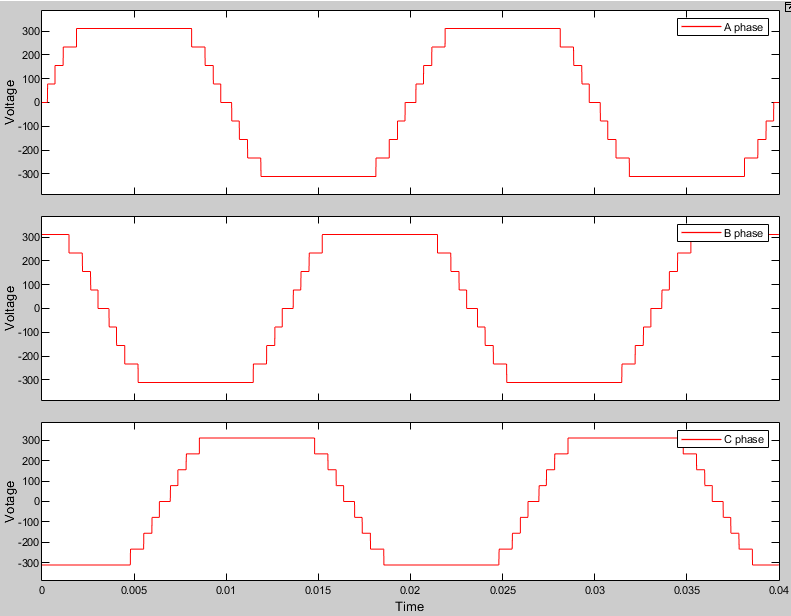Click the -200 y-tick label of the C phase plot

pos(29,542)
